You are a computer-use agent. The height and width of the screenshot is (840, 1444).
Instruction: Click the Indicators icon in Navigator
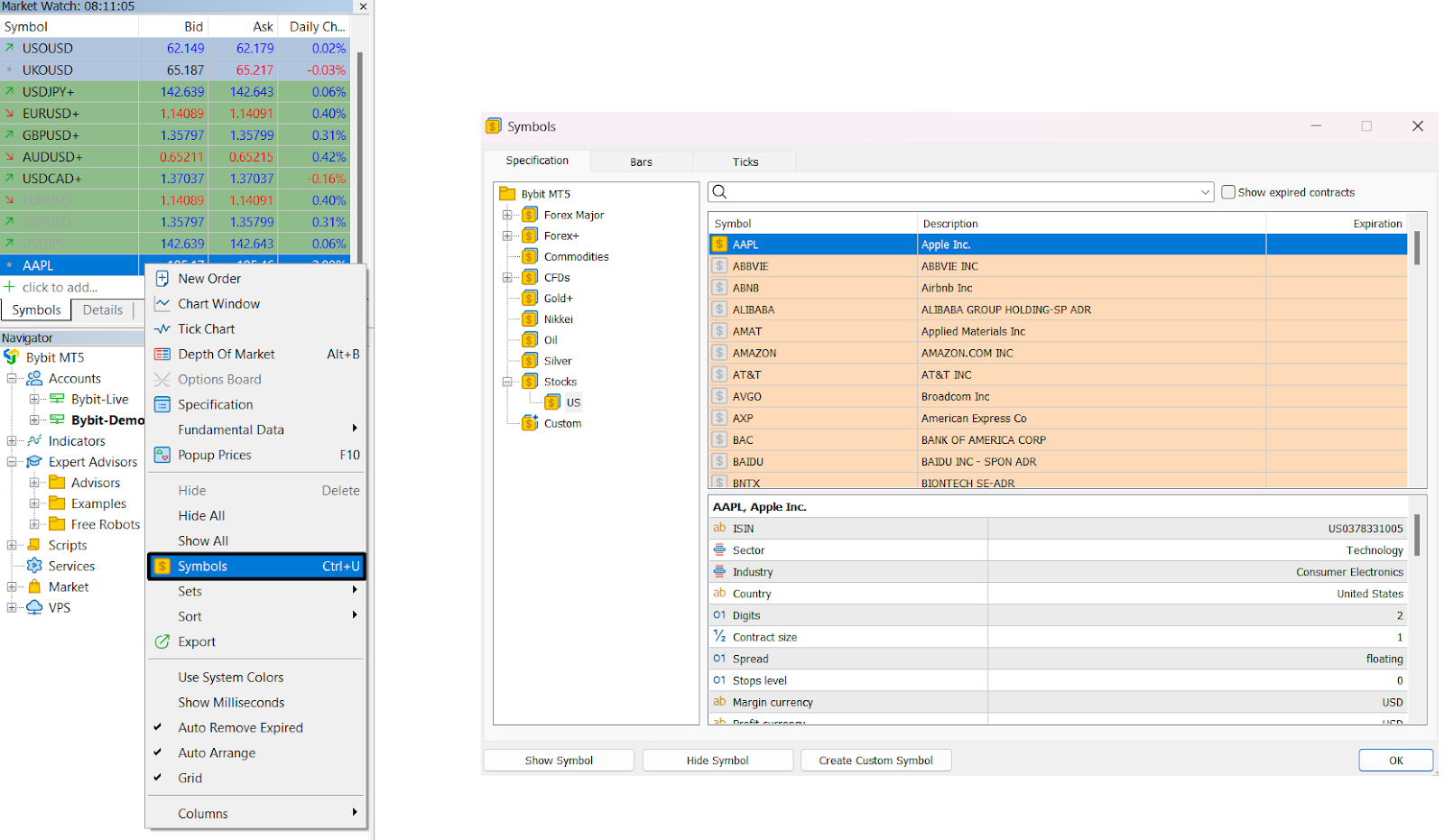[x=34, y=441]
